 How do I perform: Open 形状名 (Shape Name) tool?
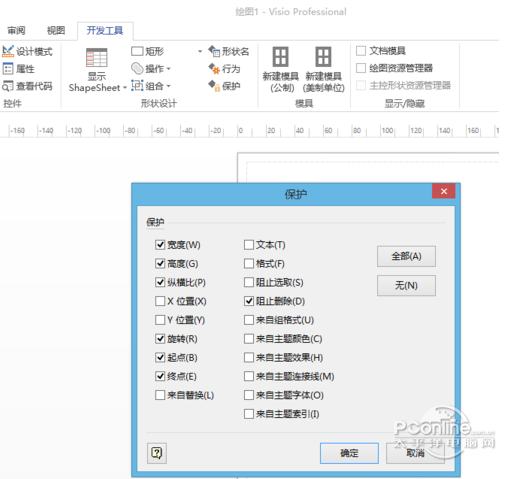[x=228, y=51]
